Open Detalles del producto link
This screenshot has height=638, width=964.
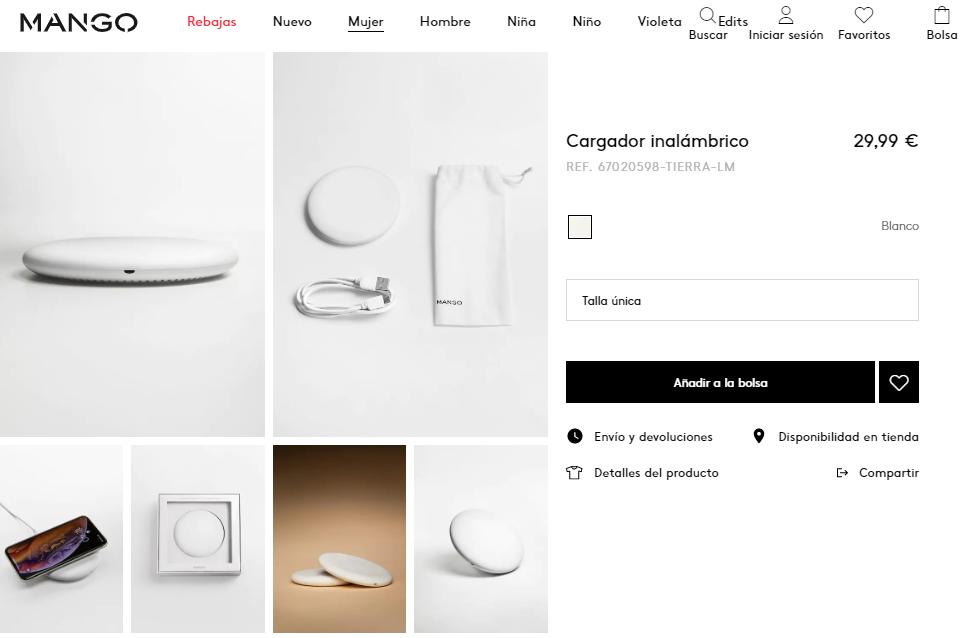coord(656,473)
